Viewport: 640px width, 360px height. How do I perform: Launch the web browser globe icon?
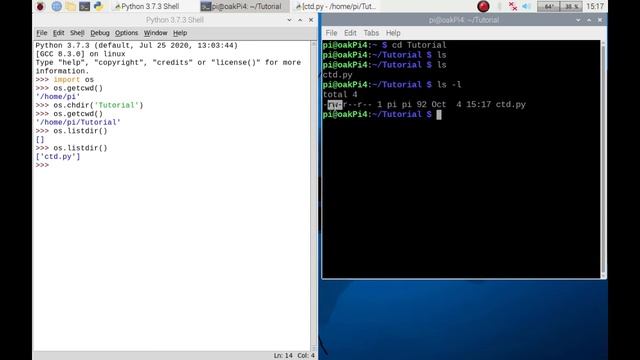57,6
